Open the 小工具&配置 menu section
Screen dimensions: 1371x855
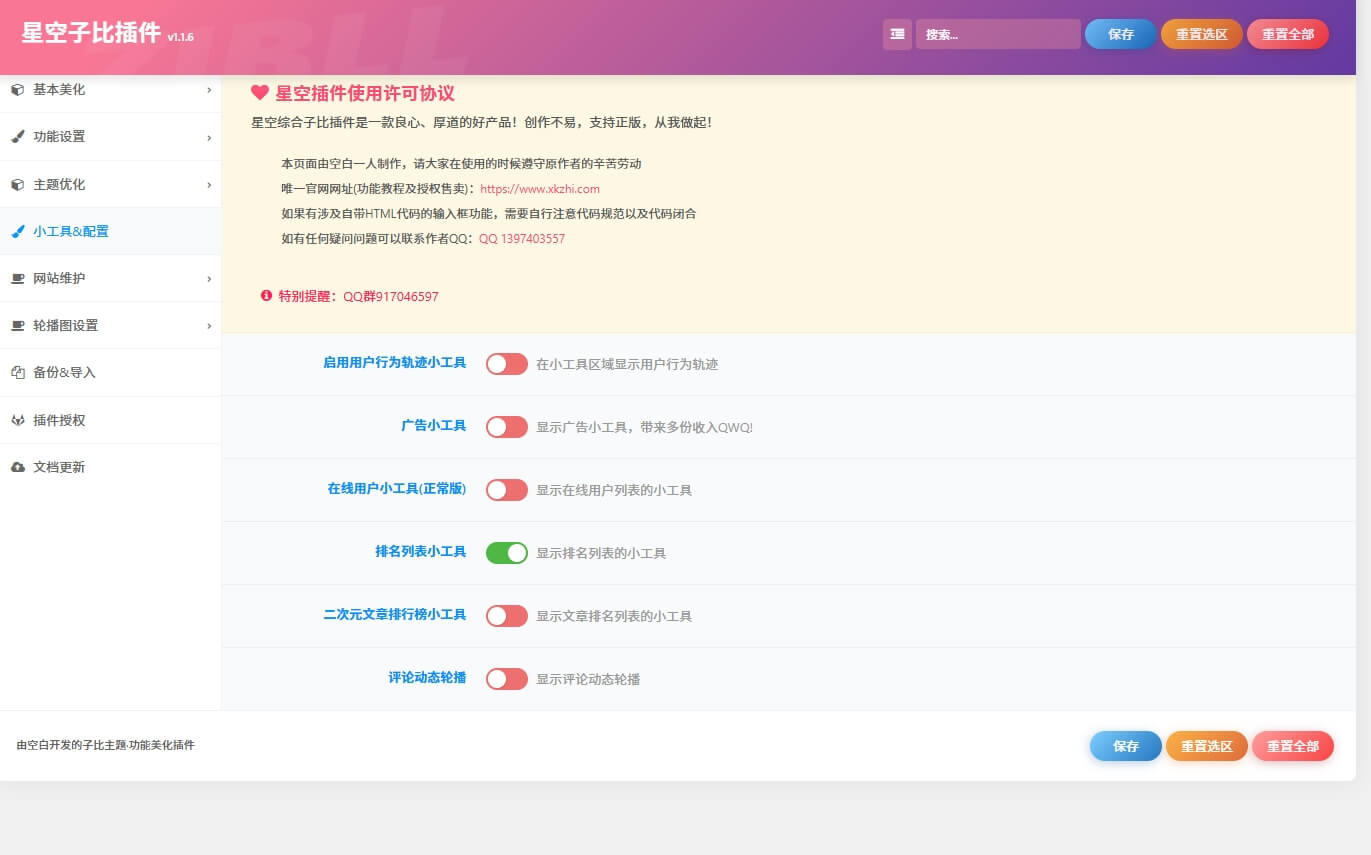tap(71, 231)
